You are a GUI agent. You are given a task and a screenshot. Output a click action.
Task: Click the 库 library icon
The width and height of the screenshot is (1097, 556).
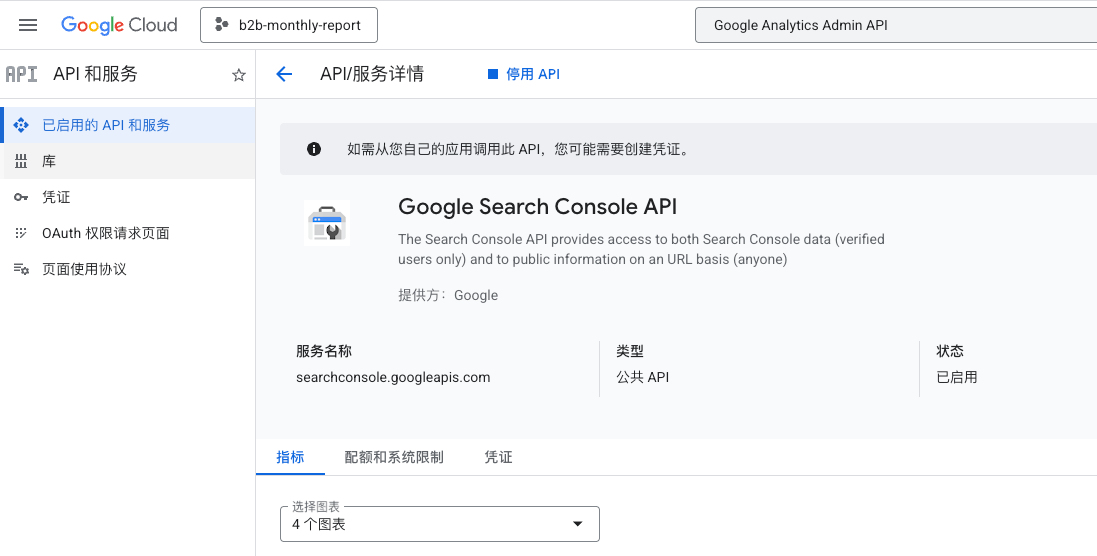(x=21, y=162)
